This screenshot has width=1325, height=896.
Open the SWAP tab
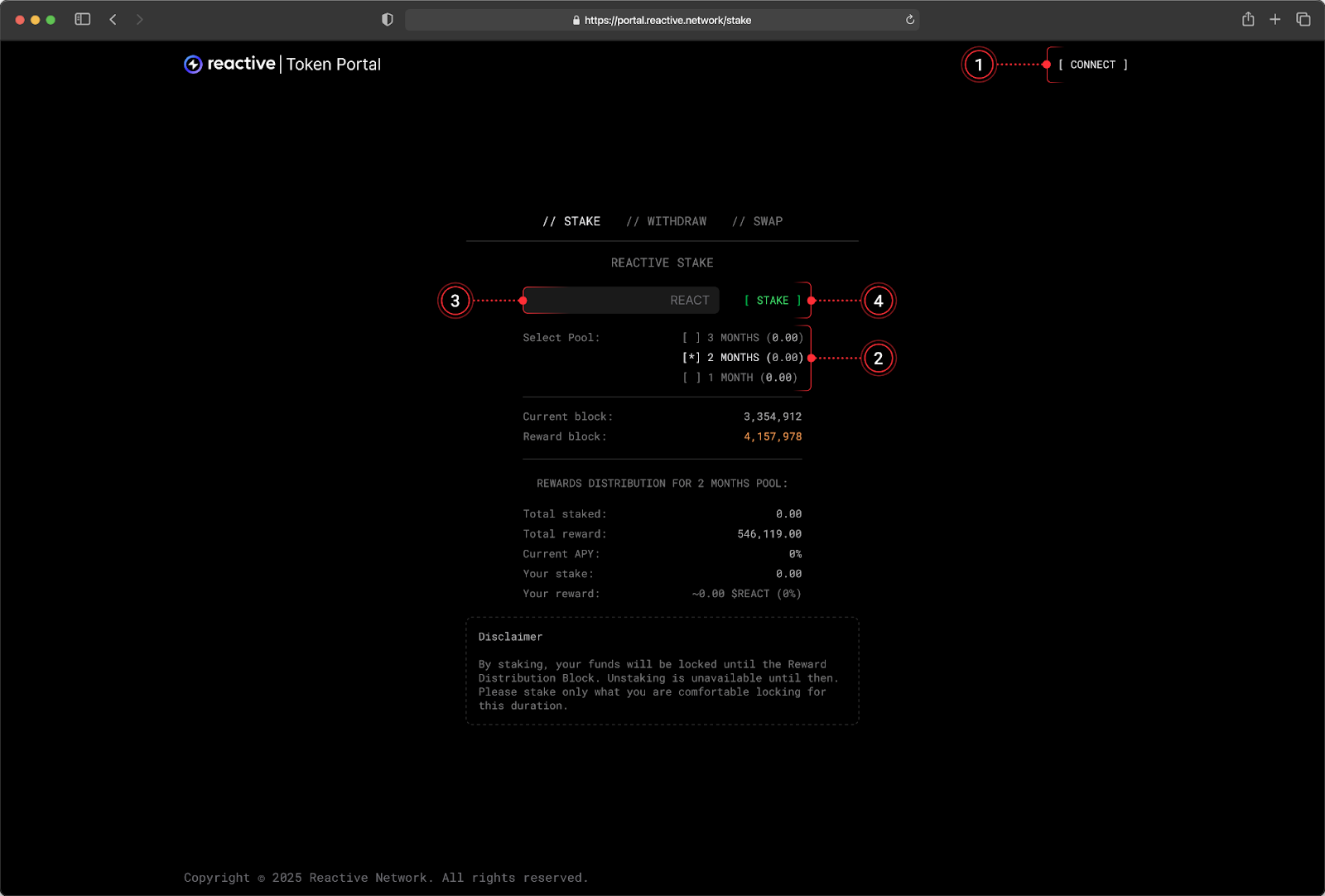(x=757, y=221)
